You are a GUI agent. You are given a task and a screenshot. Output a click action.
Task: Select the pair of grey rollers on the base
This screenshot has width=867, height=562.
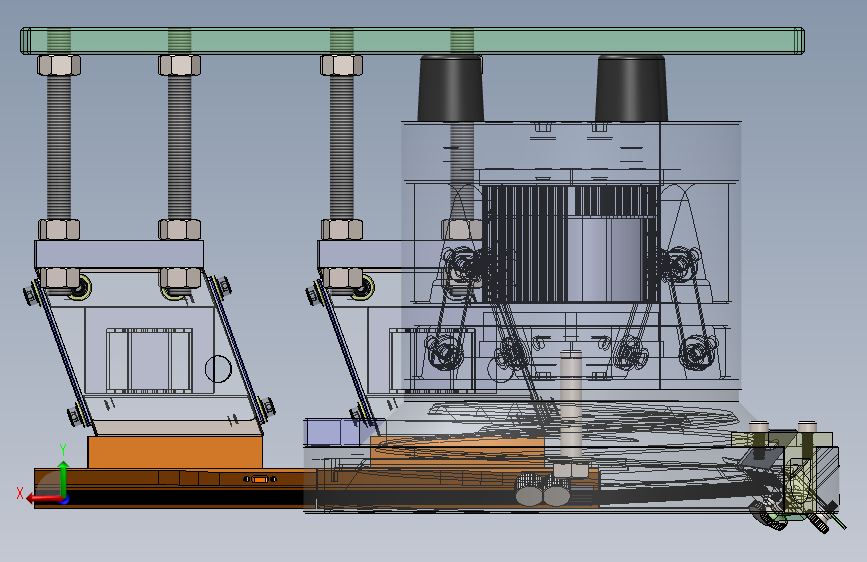pyautogui.click(x=543, y=490)
